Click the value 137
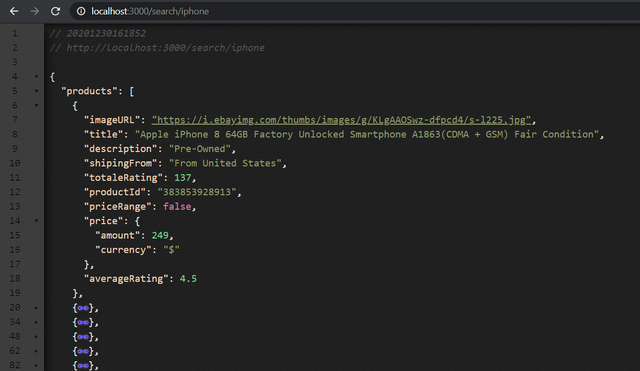Viewport: 640px width, 371px height. 182,178
